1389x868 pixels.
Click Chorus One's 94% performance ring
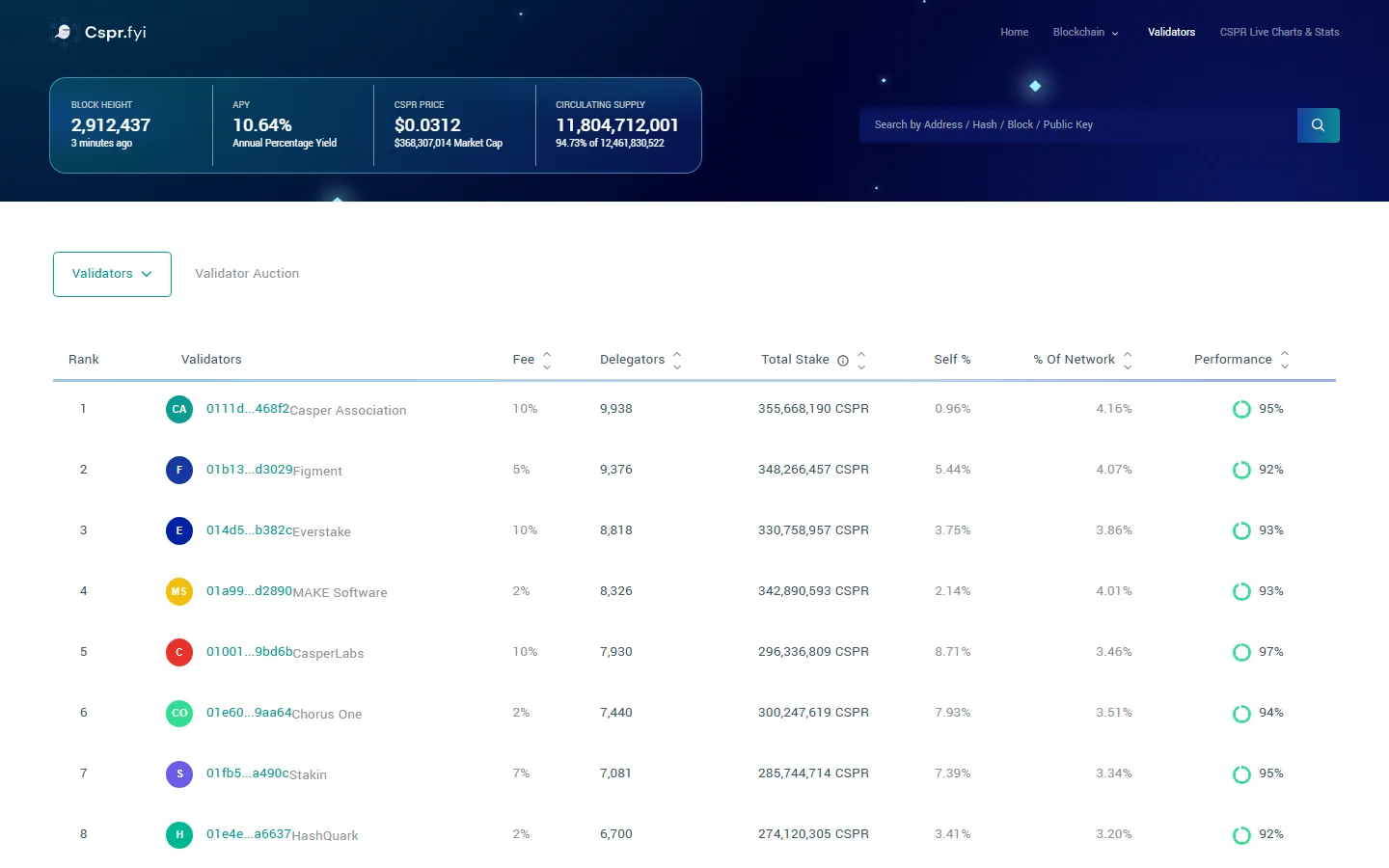click(1241, 713)
